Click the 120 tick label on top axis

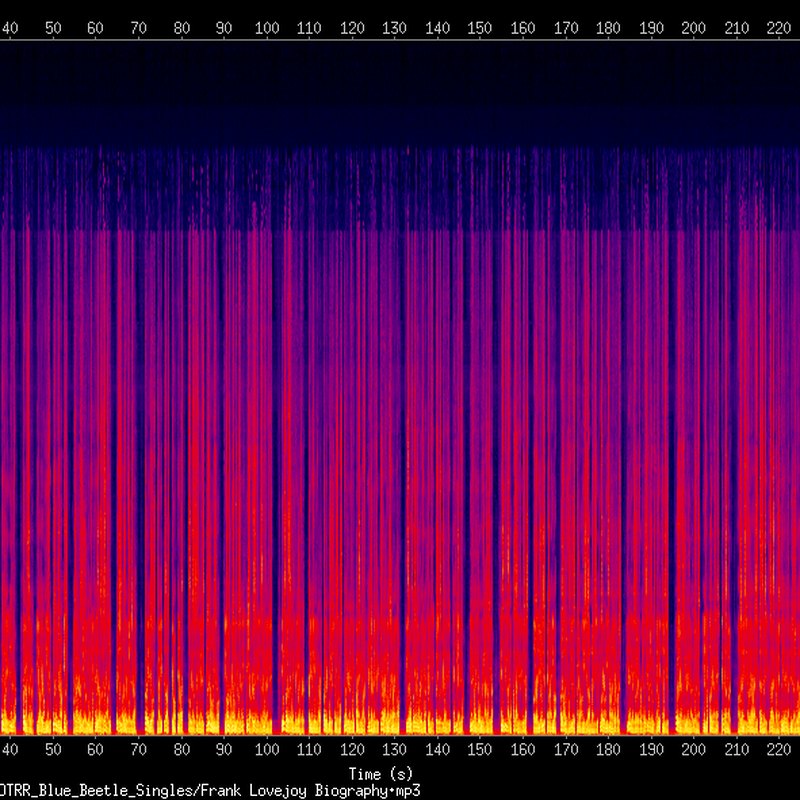point(353,28)
